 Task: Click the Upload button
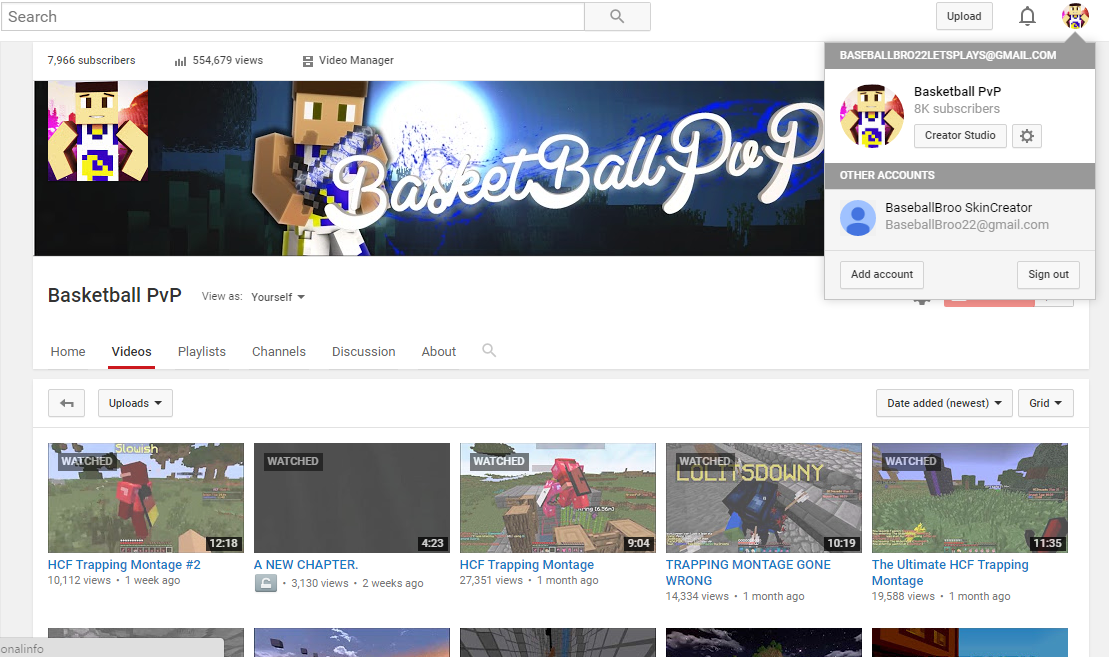point(964,16)
